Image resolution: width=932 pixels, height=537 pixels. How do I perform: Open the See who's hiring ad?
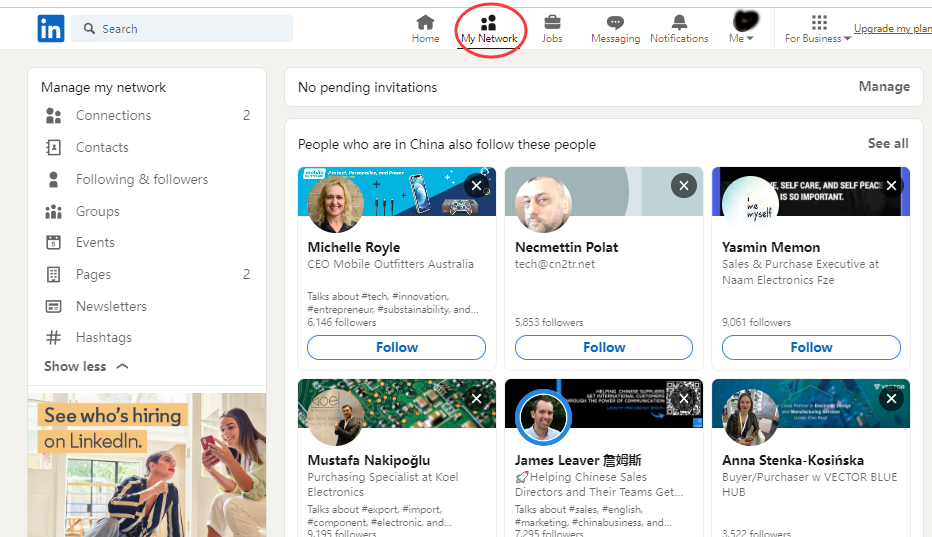(147, 465)
